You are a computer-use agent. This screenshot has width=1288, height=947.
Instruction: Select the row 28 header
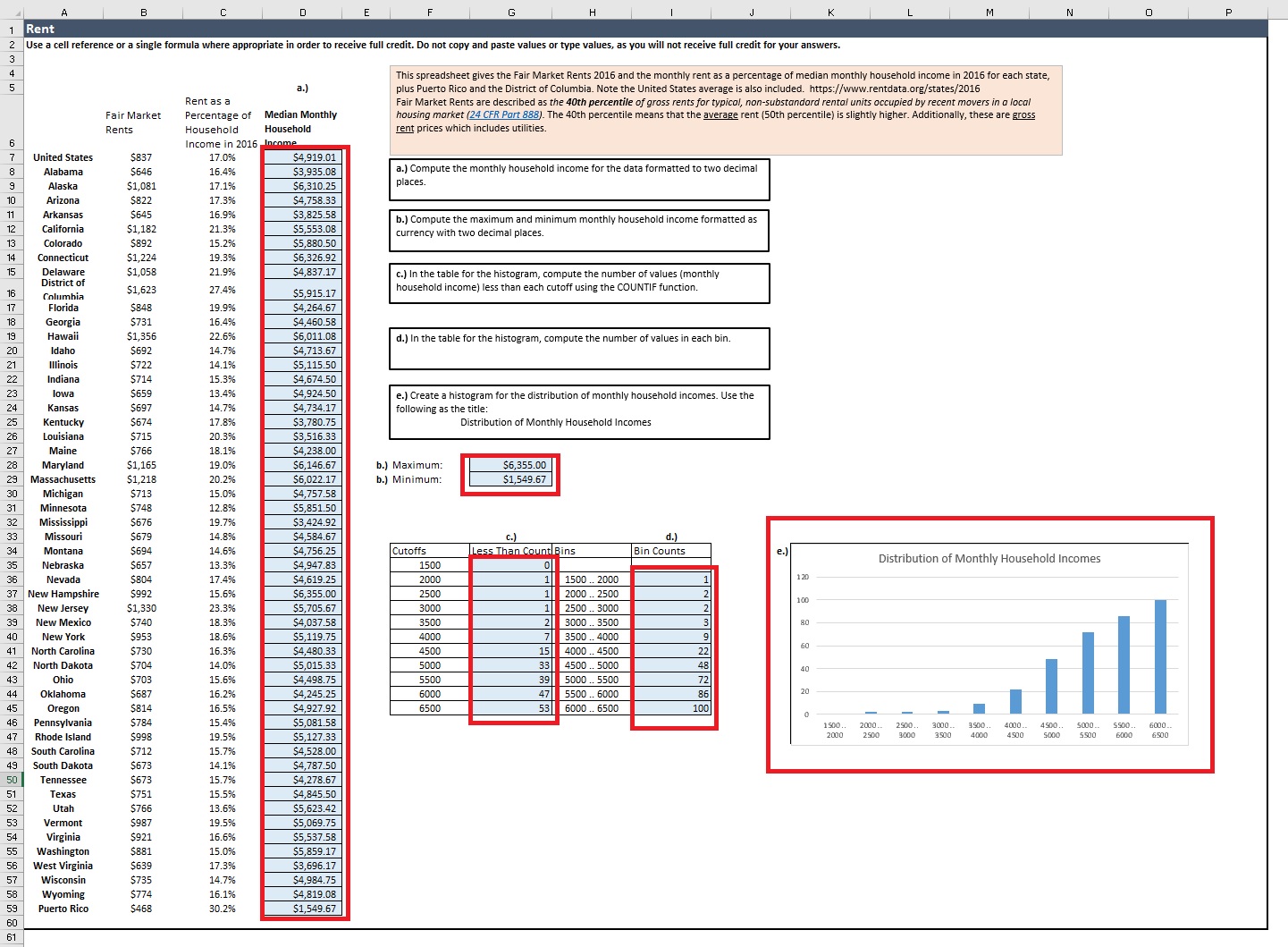point(12,465)
